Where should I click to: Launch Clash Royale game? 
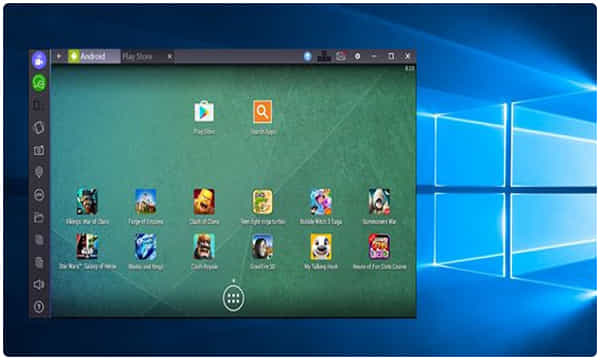click(204, 247)
